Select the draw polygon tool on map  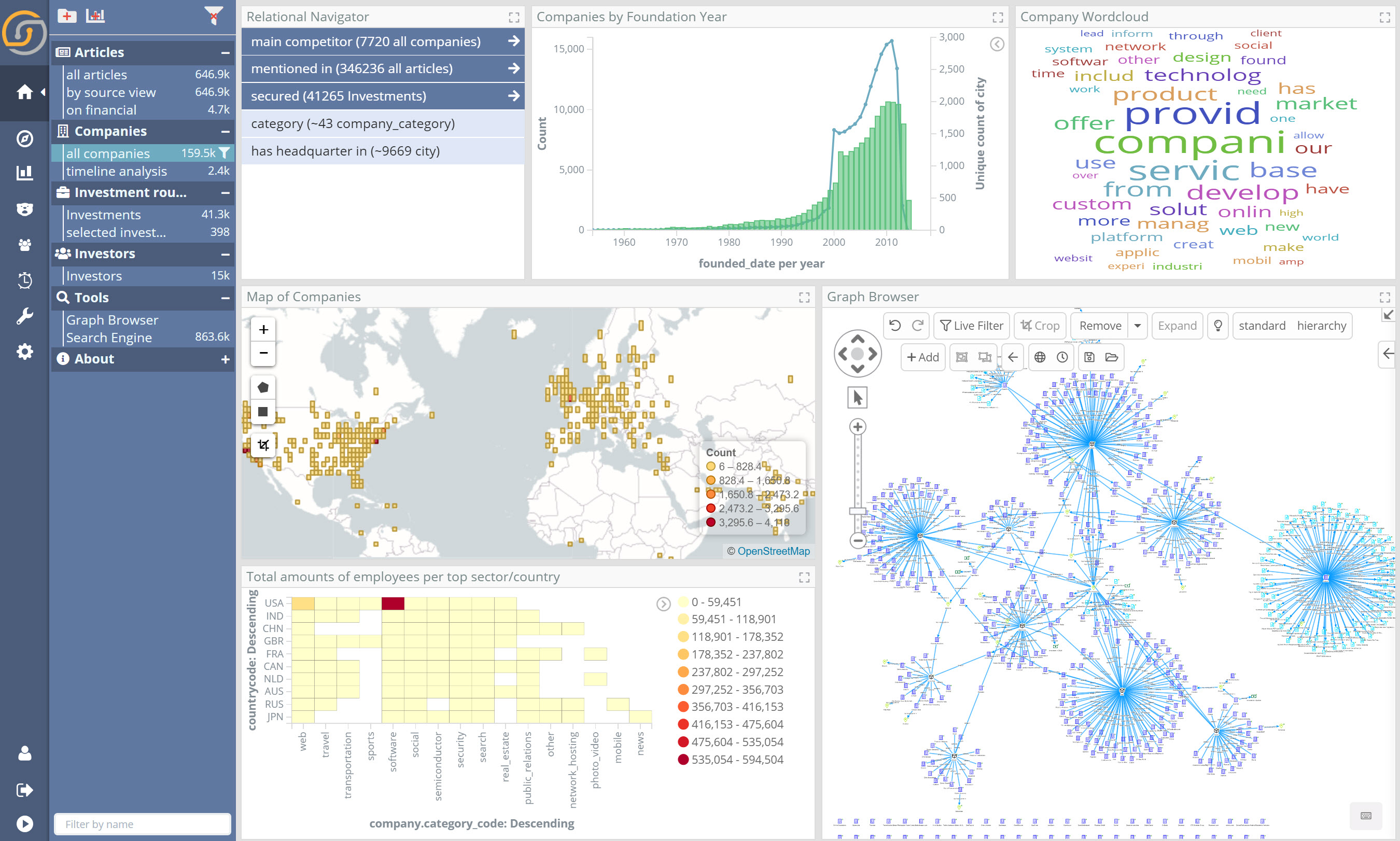point(263,388)
